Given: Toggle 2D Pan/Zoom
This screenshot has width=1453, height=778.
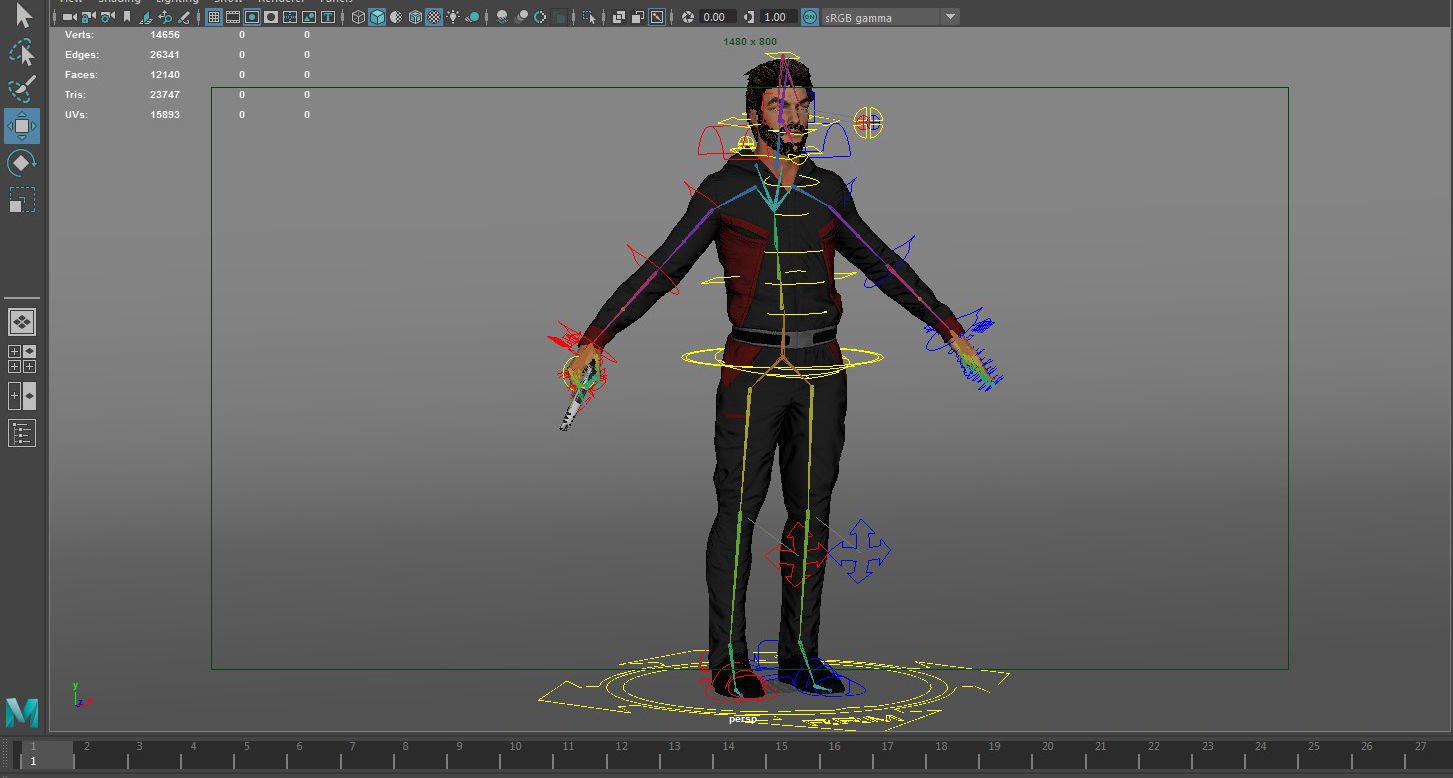Looking at the screenshot, I should click(x=165, y=17).
